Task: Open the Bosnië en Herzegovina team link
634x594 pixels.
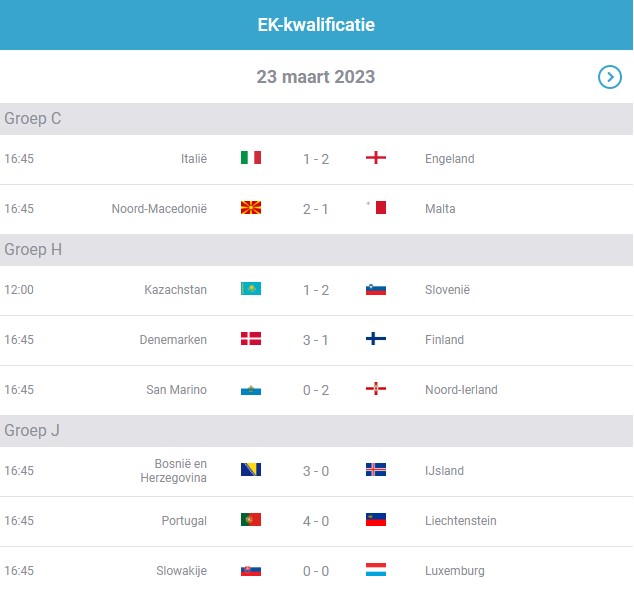Action: (173, 471)
